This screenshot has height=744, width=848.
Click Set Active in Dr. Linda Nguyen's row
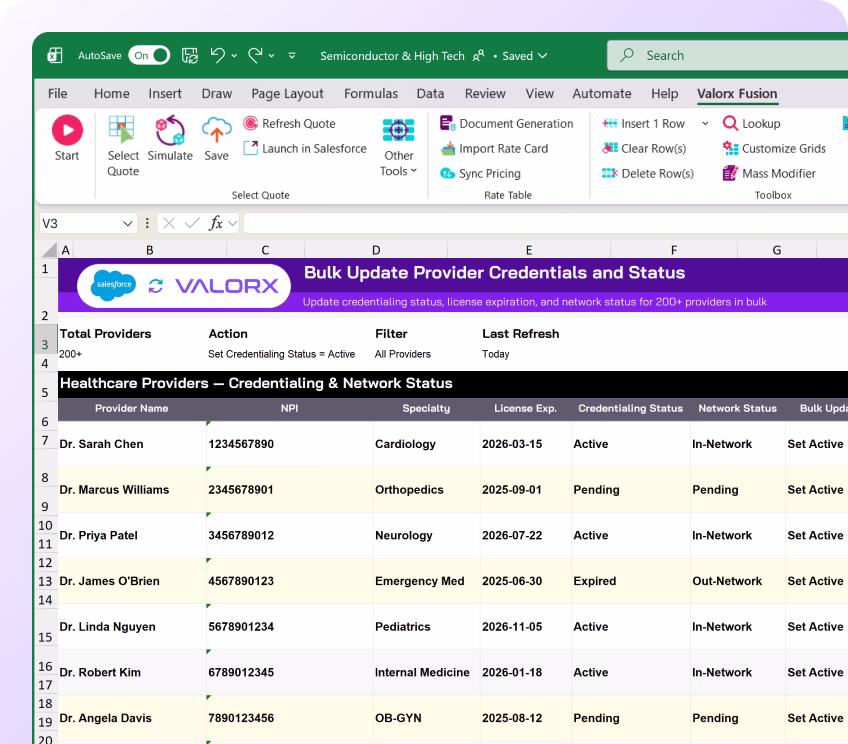point(815,627)
